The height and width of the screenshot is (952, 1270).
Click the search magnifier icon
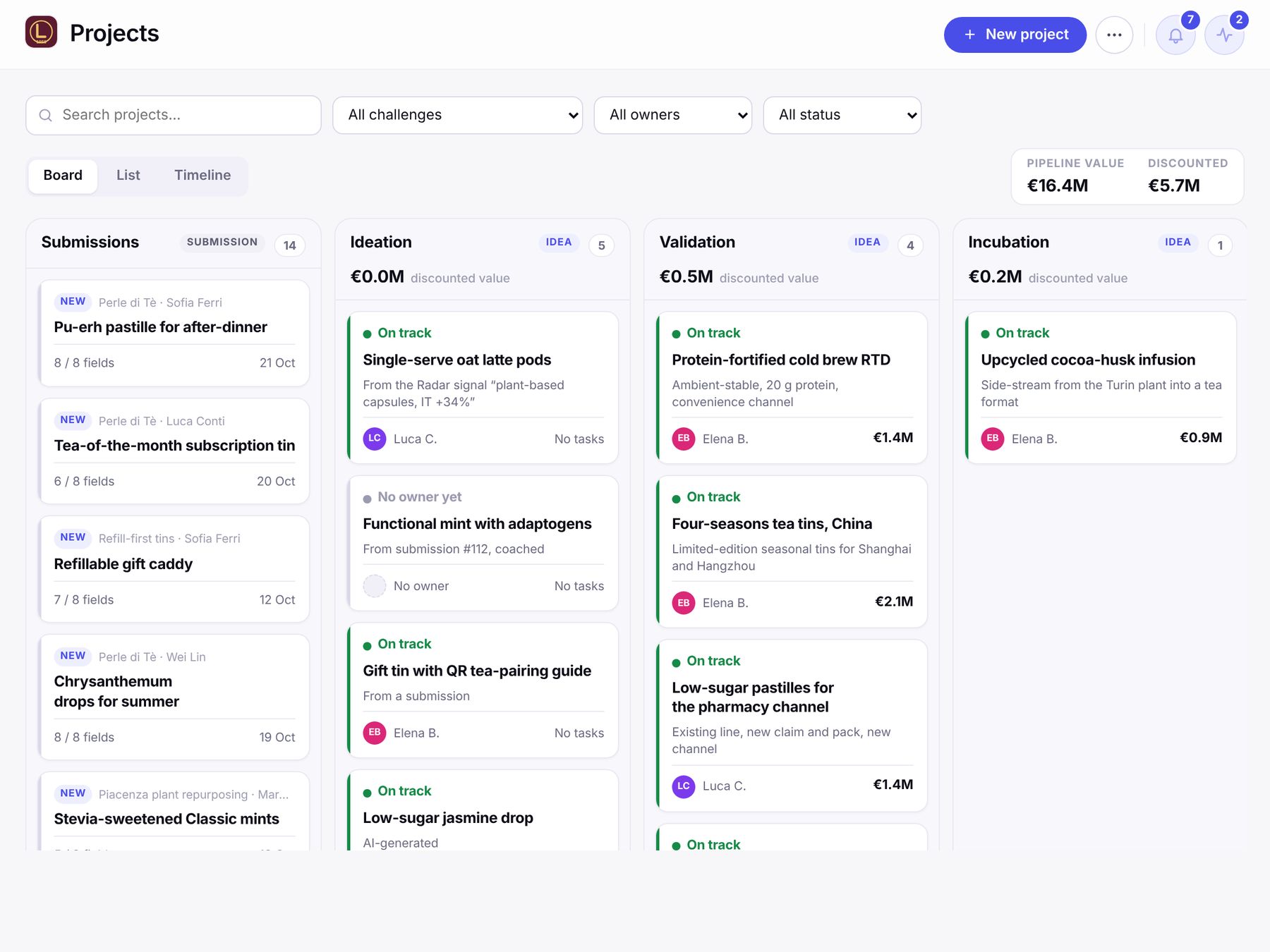[46, 115]
